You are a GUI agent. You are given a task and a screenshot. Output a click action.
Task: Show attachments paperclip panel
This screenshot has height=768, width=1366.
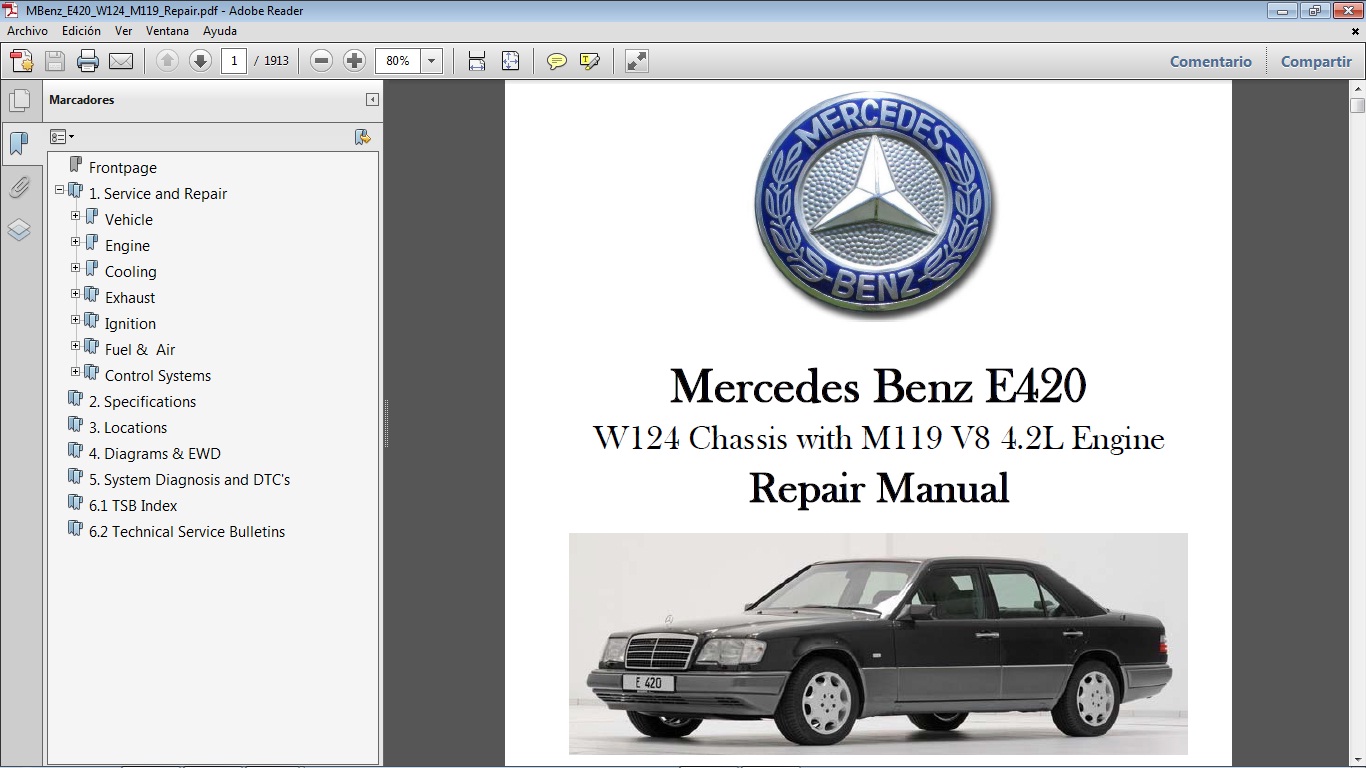coord(19,187)
